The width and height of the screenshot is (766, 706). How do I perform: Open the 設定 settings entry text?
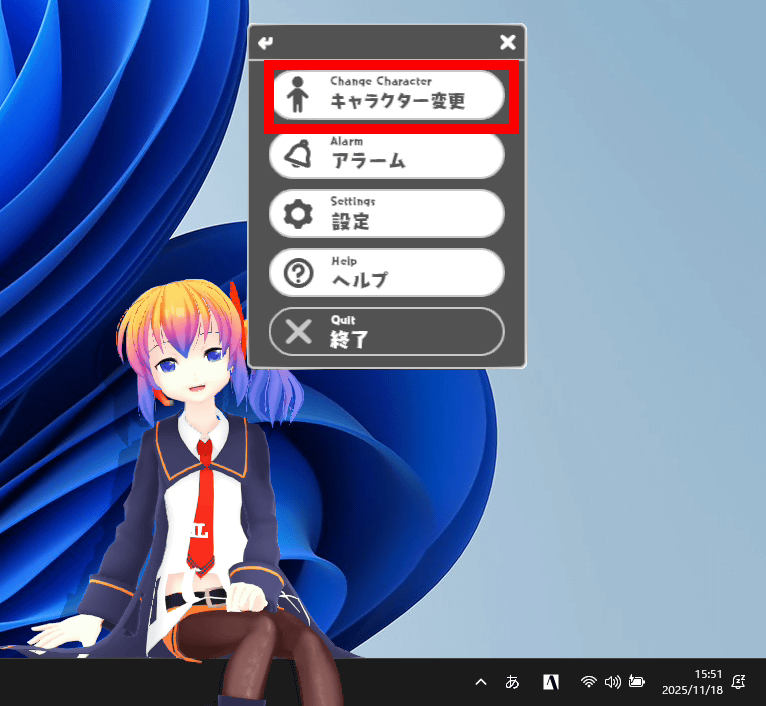351,221
